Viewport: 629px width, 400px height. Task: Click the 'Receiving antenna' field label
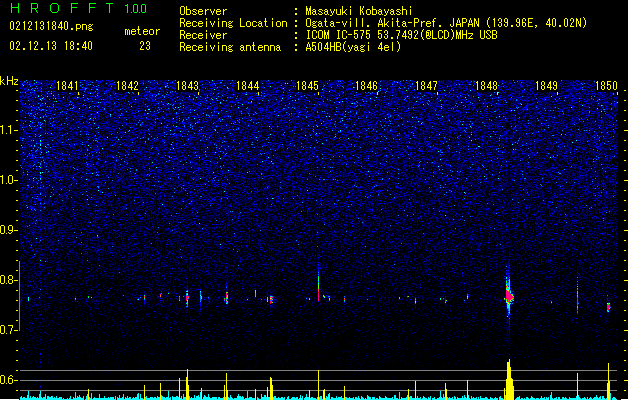[230, 47]
